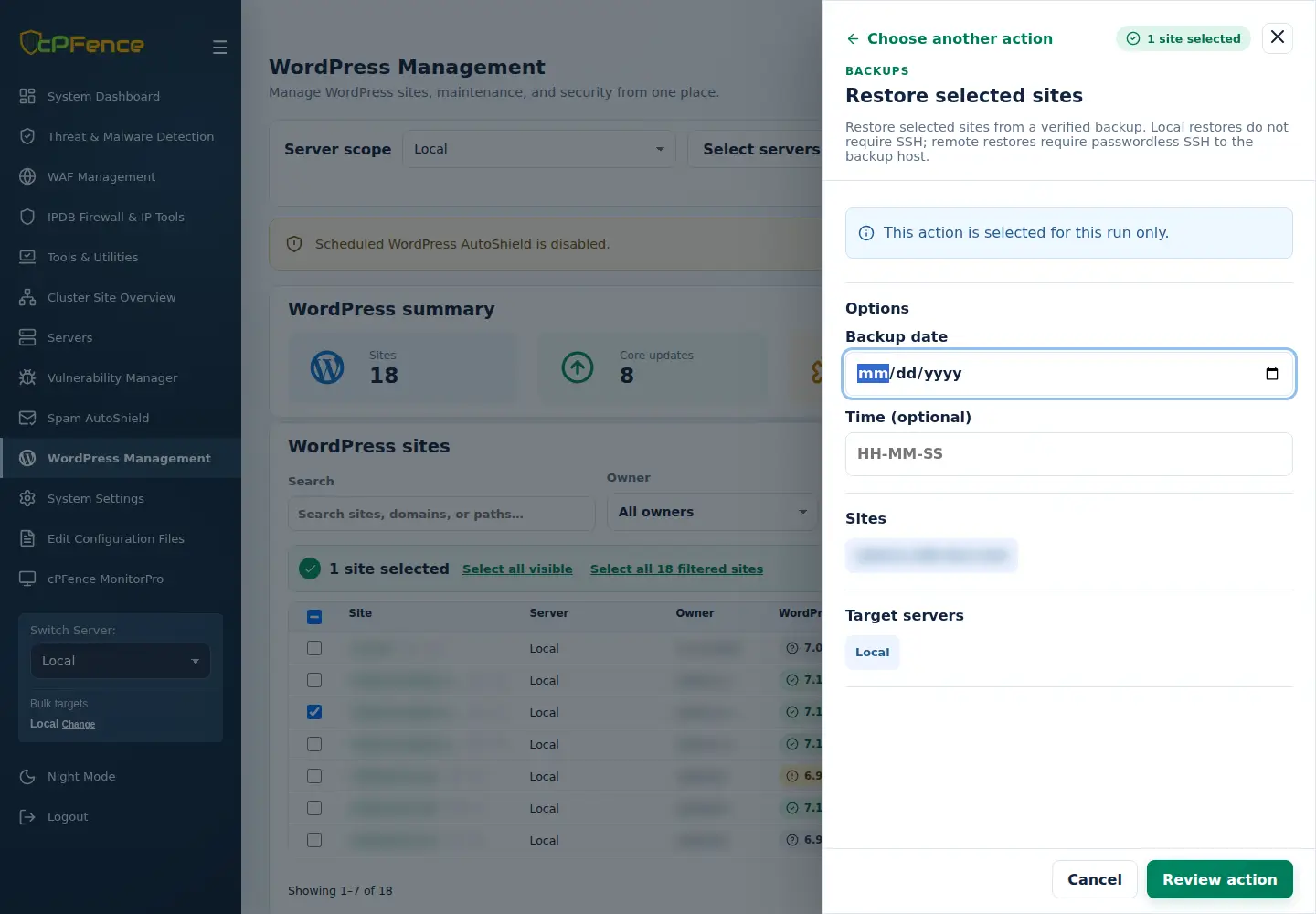Open the calendar picker in Backup date
The image size is (1316, 914).
[1271, 373]
